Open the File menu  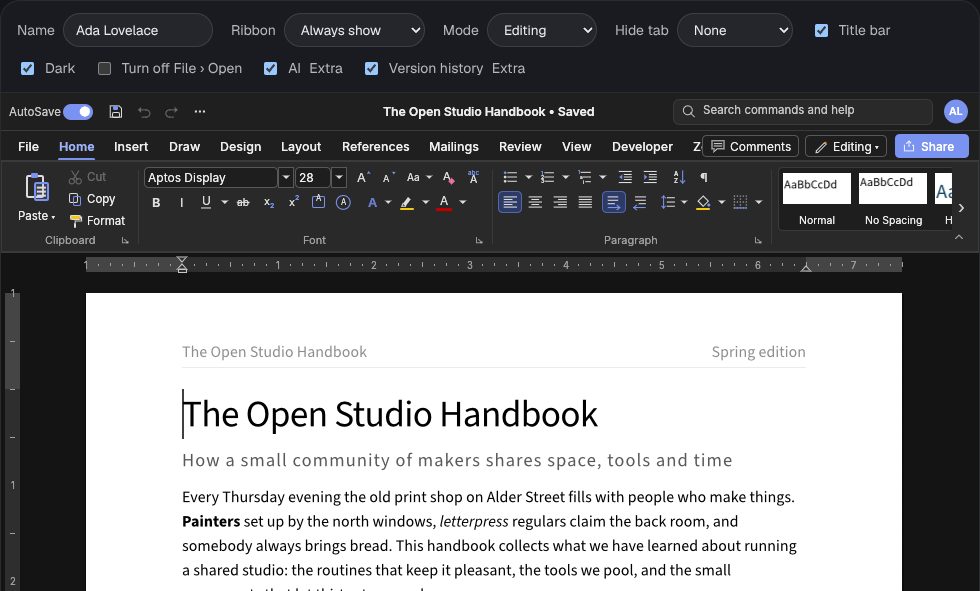coord(29,147)
